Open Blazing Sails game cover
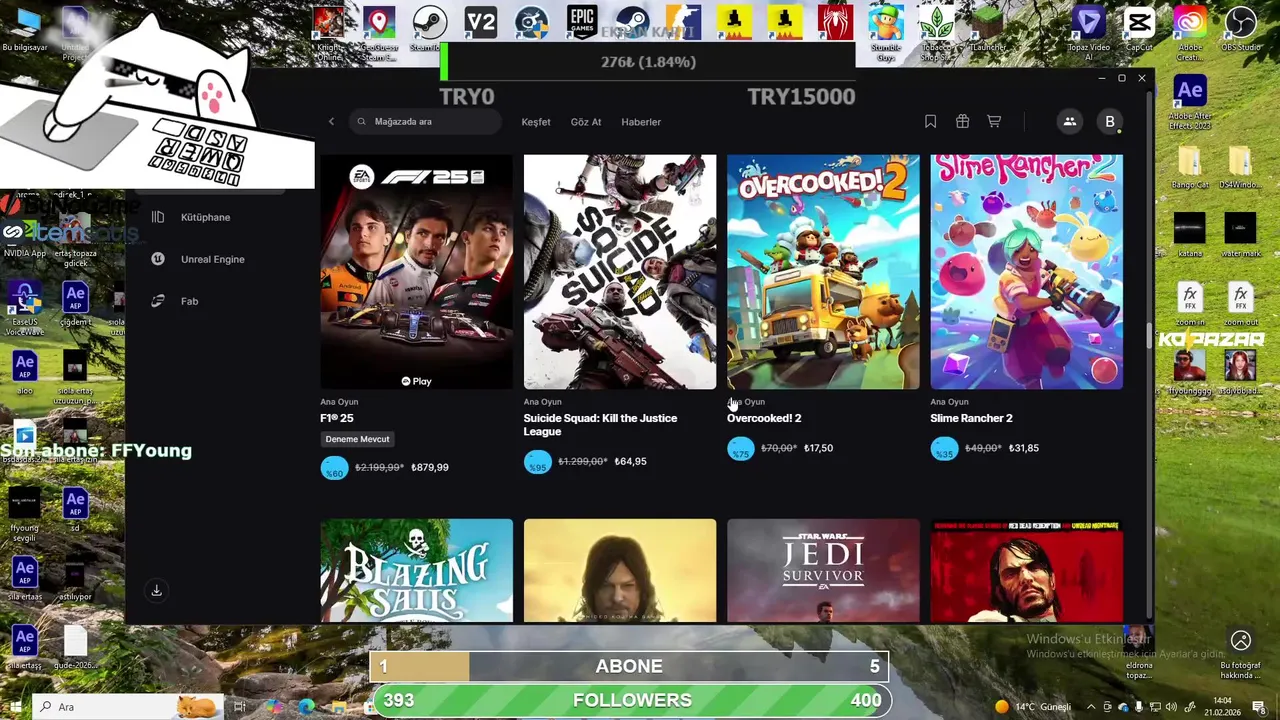The image size is (1280, 720). [416, 570]
